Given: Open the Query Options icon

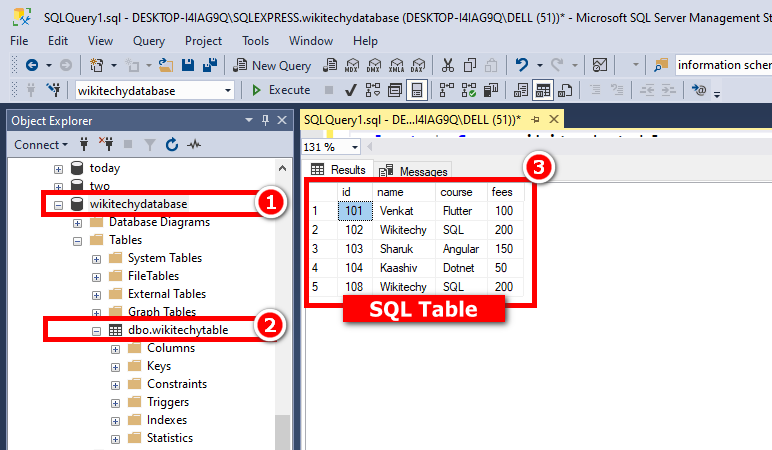Looking at the screenshot, I should (395, 90).
